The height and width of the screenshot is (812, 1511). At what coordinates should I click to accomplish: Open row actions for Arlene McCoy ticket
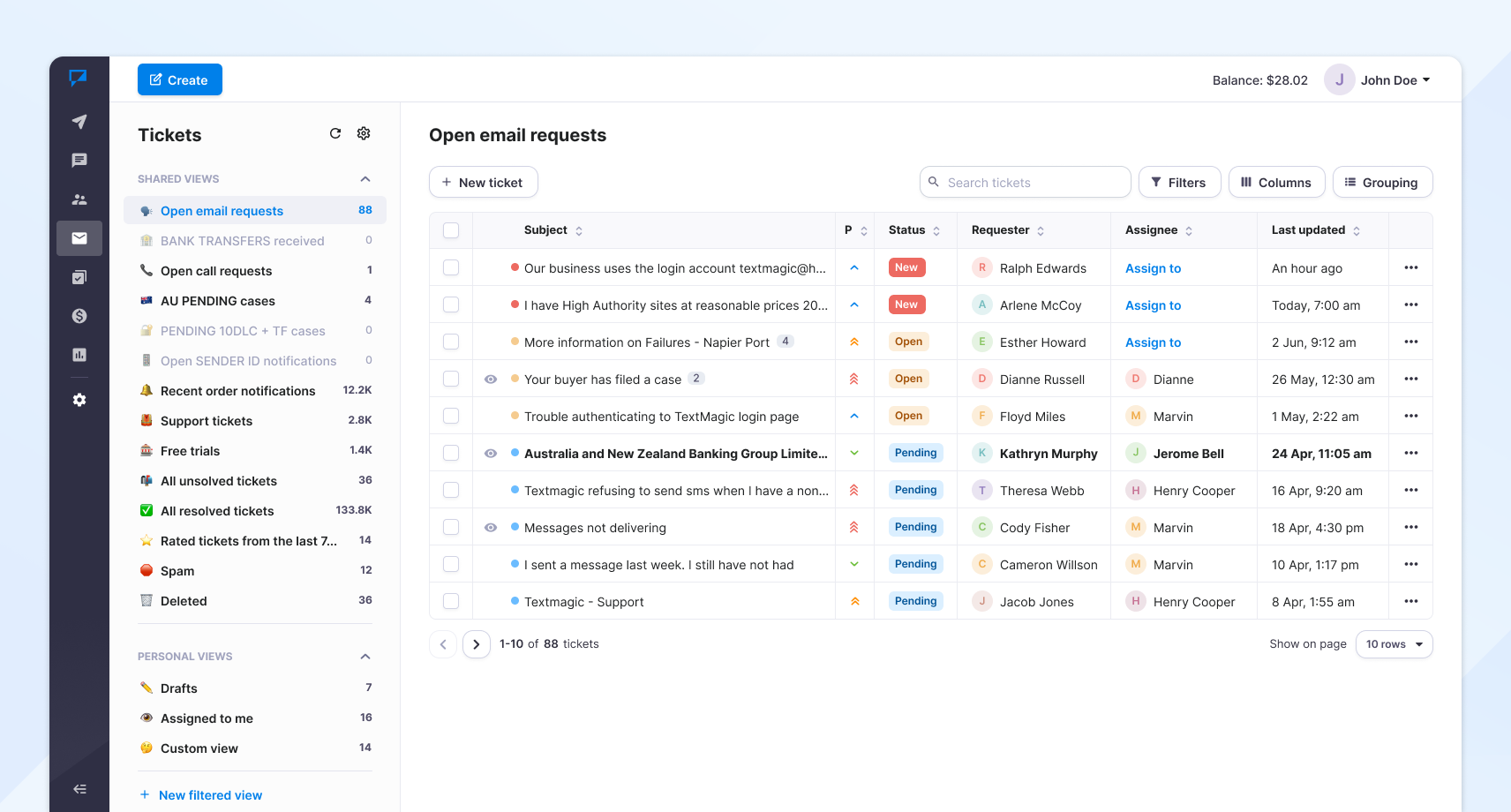pos(1411,304)
